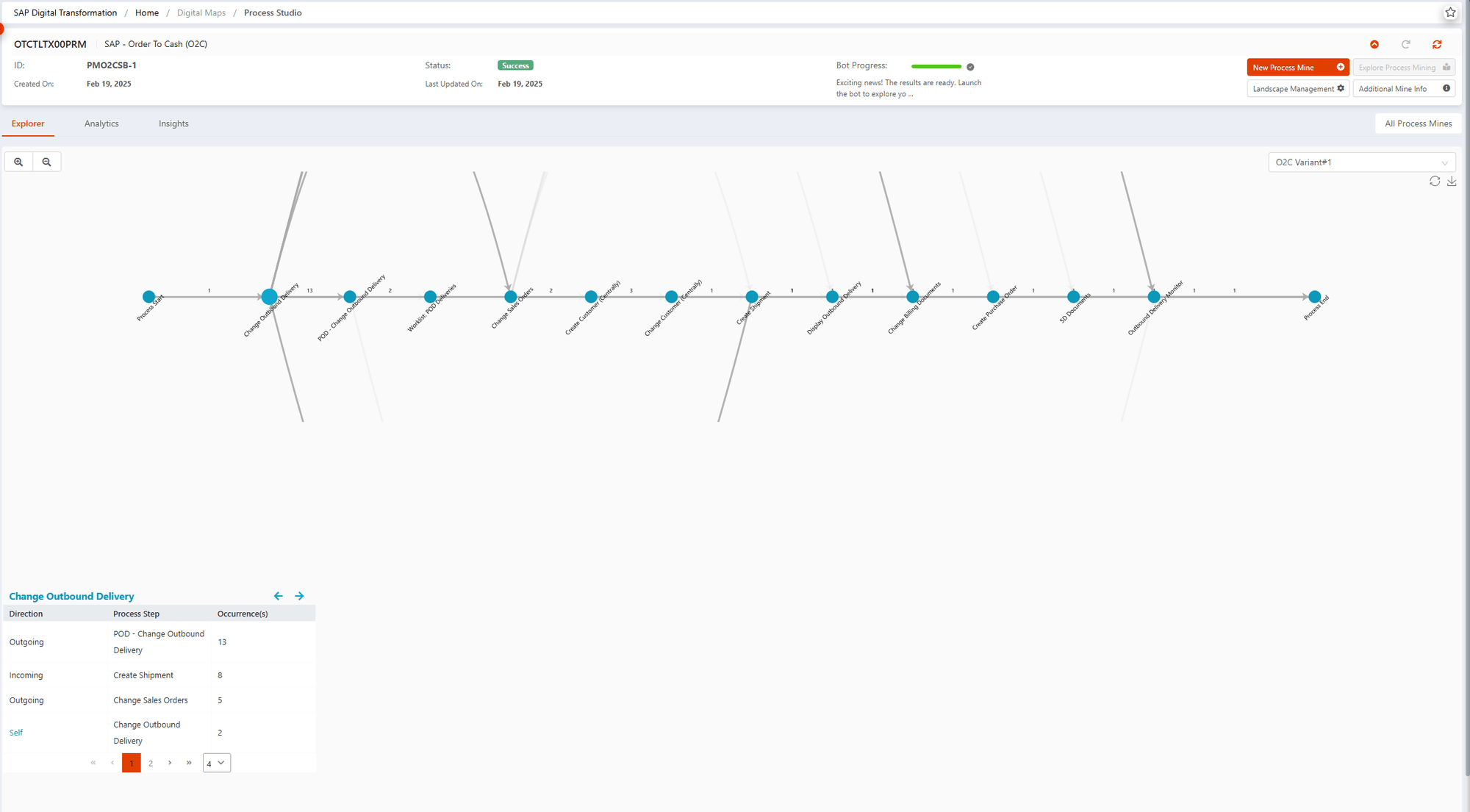Click the green Bot Progress bar

click(936, 66)
